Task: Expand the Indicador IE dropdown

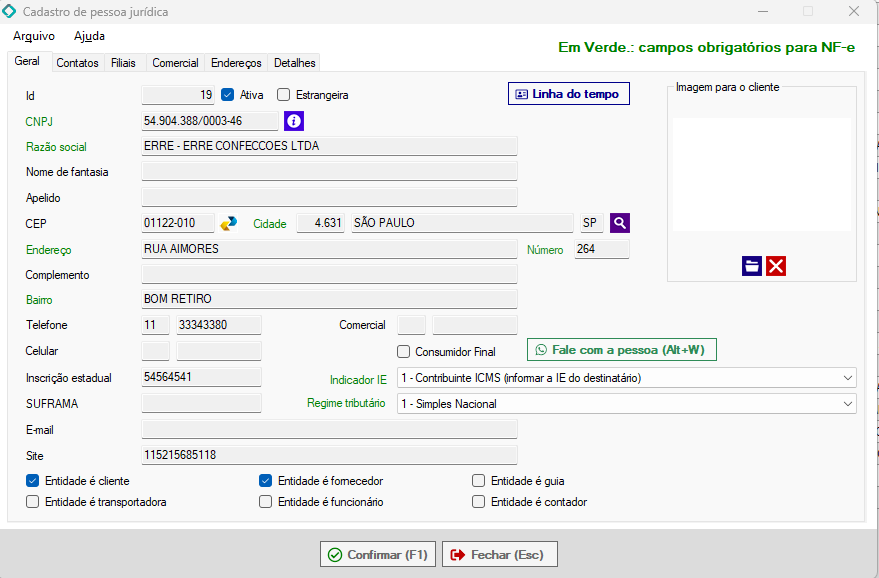Action: point(848,378)
